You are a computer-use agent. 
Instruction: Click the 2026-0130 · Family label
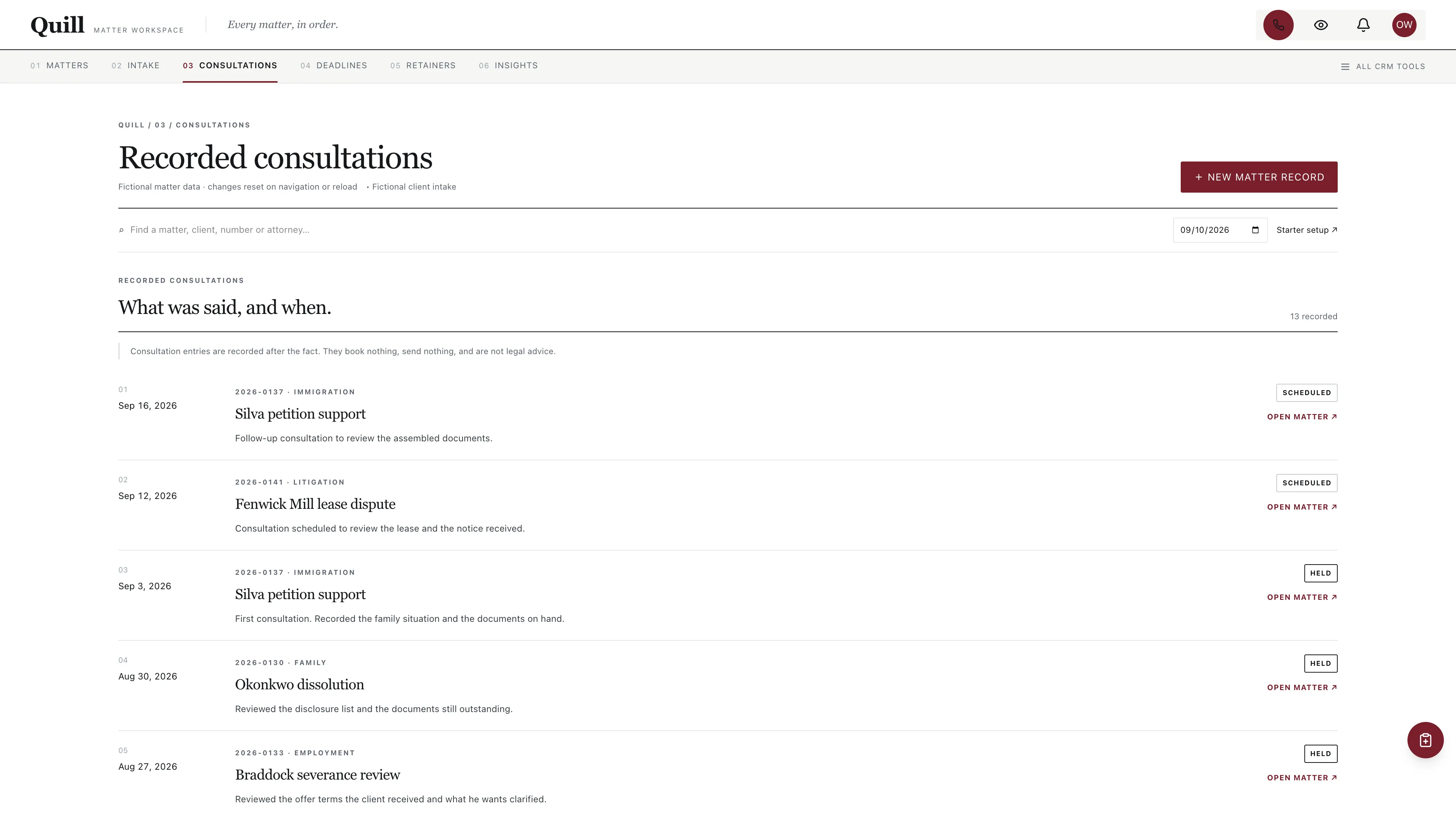tap(280, 662)
